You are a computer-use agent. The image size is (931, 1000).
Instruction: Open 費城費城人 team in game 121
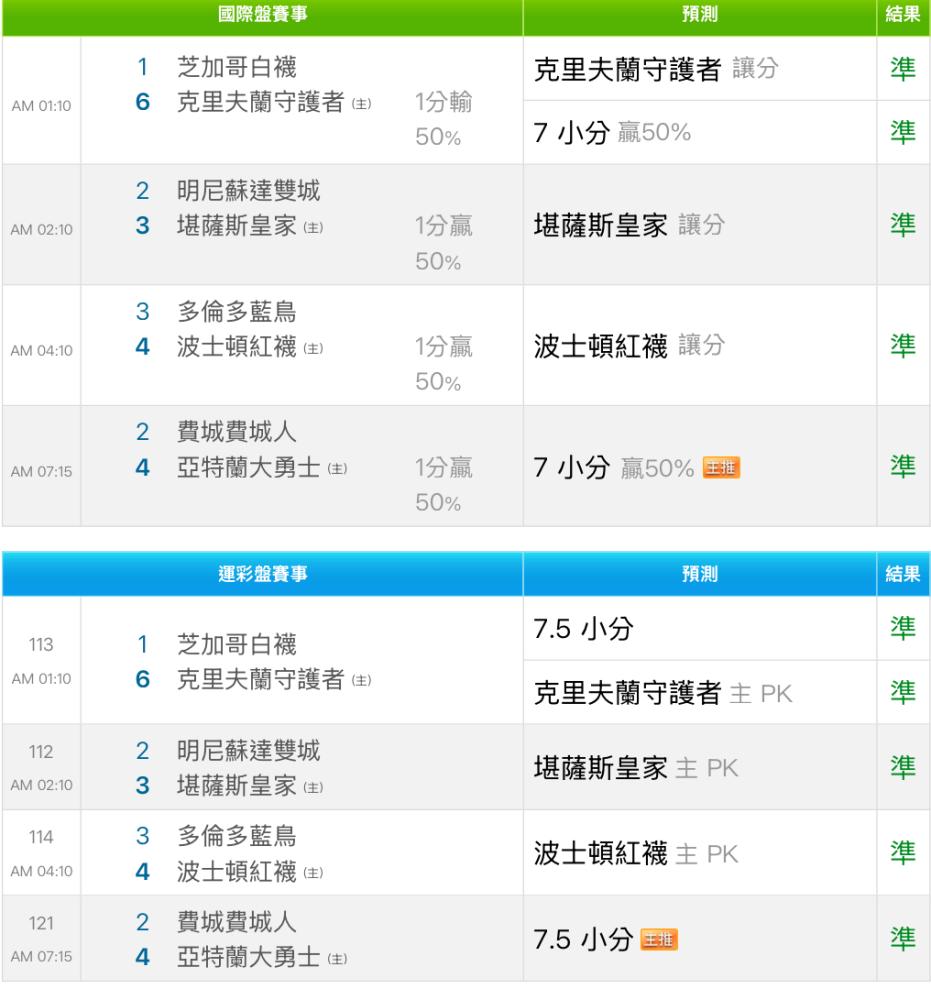237,922
